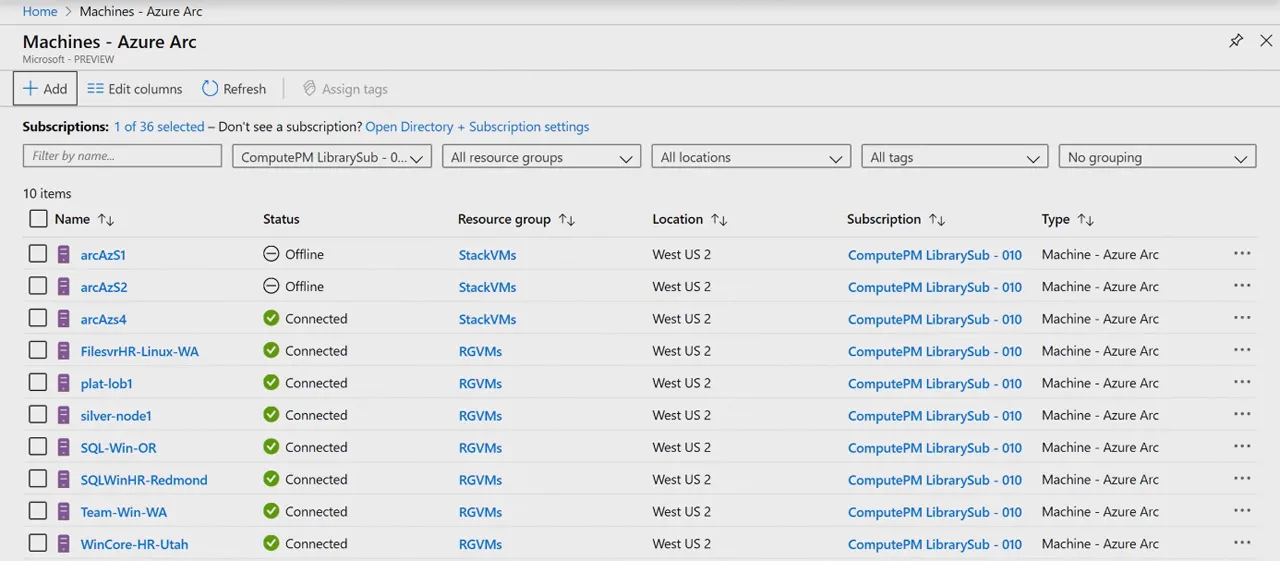Open the Edit columns option
The image size is (1280, 561).
click(x=135, y=89)
